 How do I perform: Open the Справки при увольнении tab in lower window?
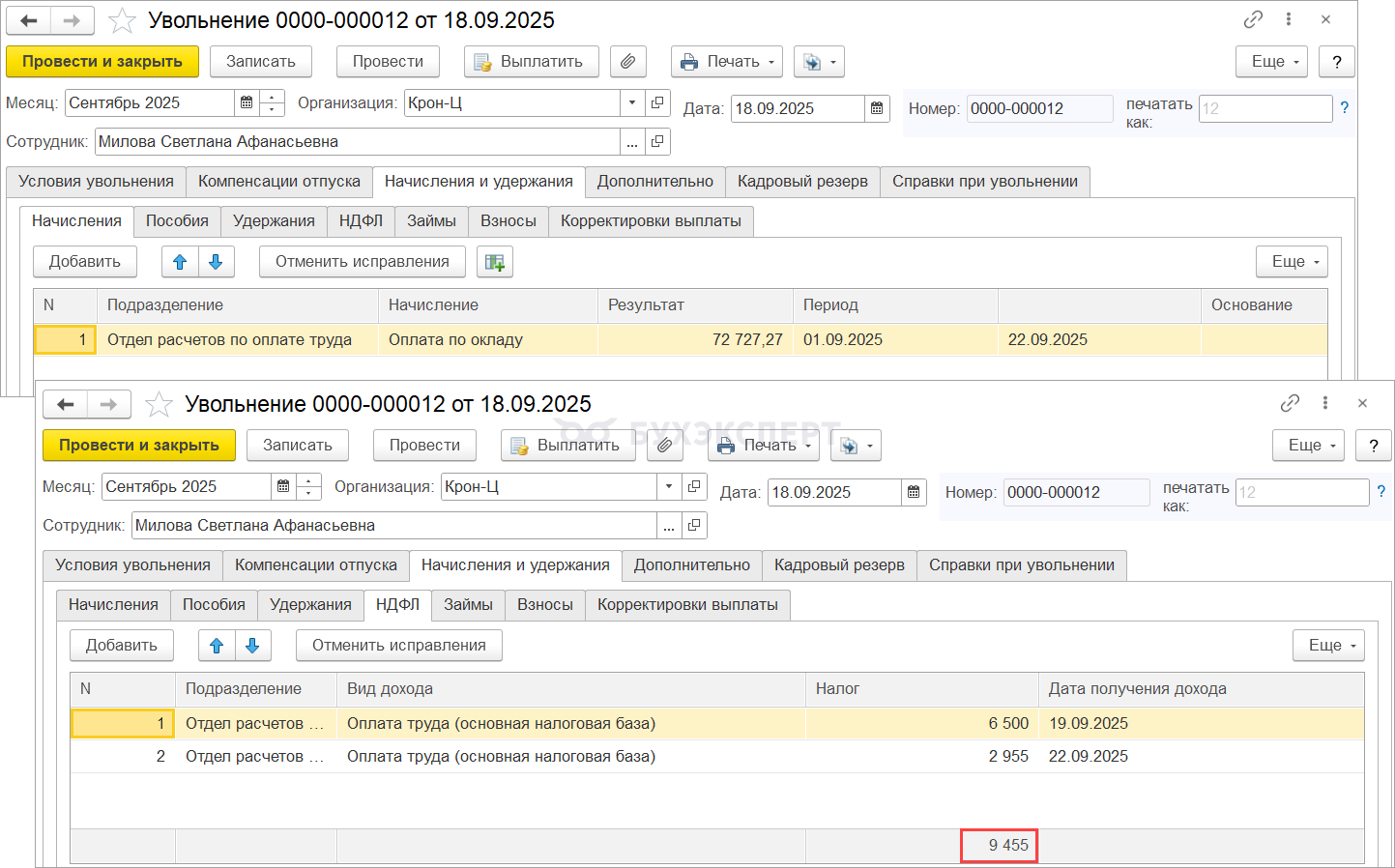(x=1021, y=565)
